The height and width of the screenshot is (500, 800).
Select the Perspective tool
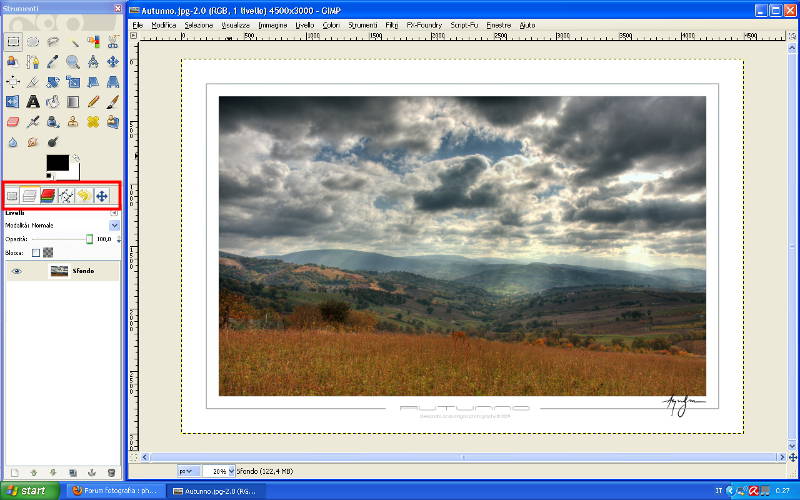coord(113,82)
